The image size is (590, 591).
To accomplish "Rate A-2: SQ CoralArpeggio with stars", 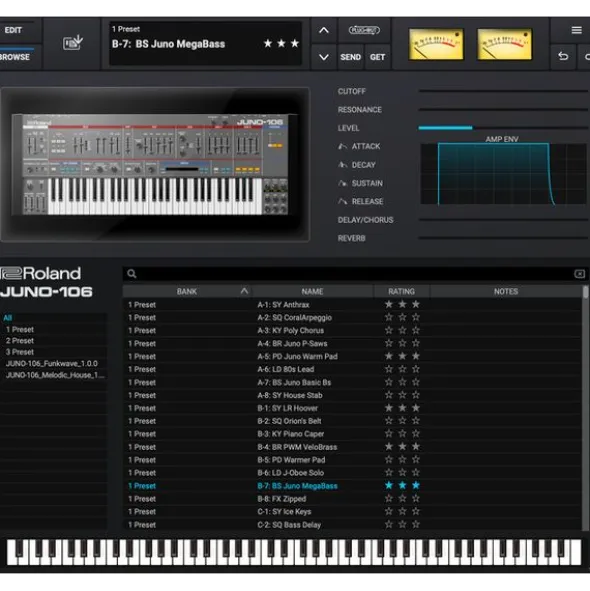I will pos(402,317).
